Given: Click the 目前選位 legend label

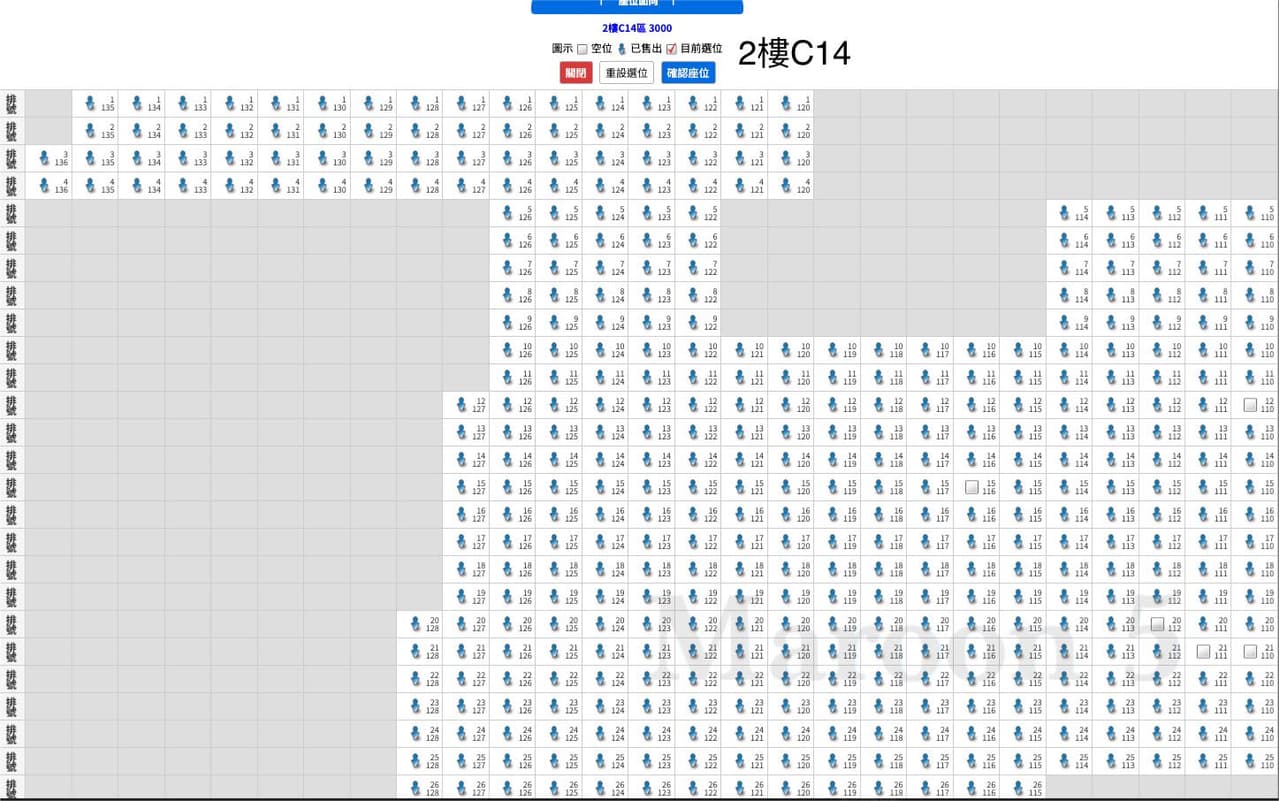Looking at the screenshot, I should [701, 48].
